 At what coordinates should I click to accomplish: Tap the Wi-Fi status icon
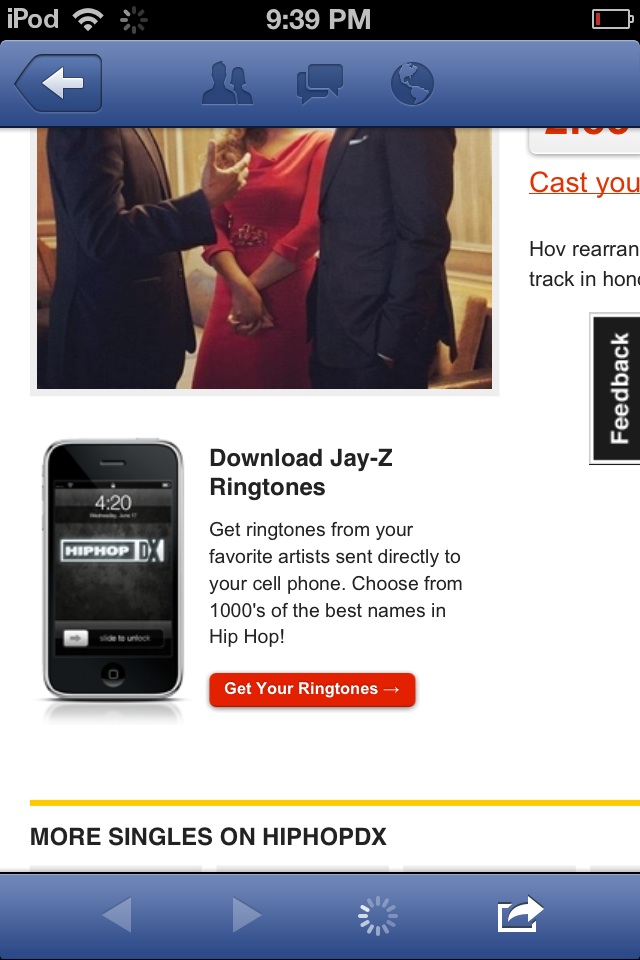tap(88, 20)
